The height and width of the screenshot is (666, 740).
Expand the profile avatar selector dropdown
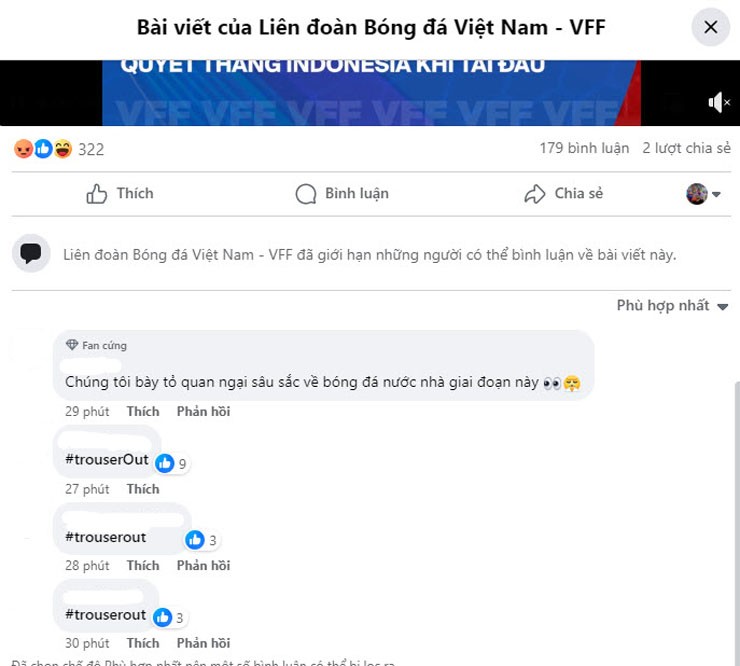point(703,194)
